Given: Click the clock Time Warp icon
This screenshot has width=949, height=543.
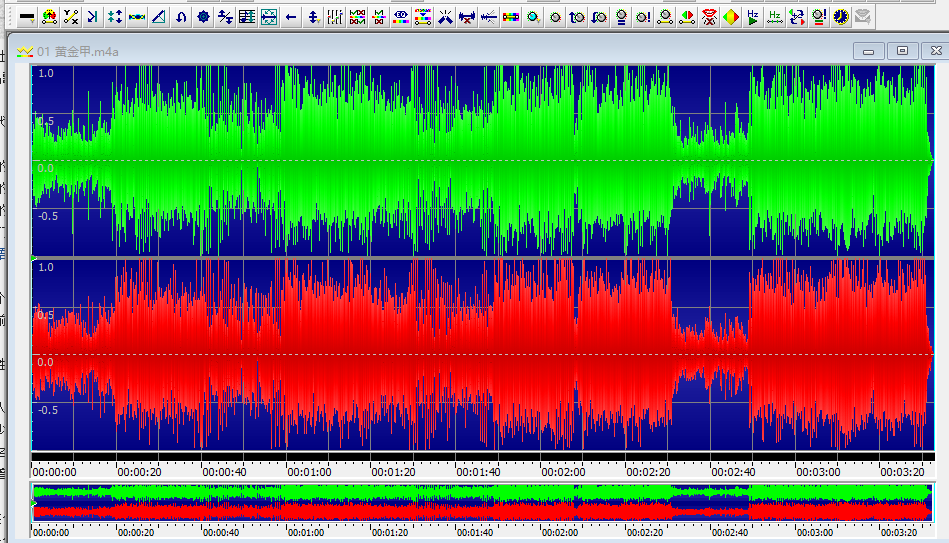Looking at the screenshot, I should (840, 17).
